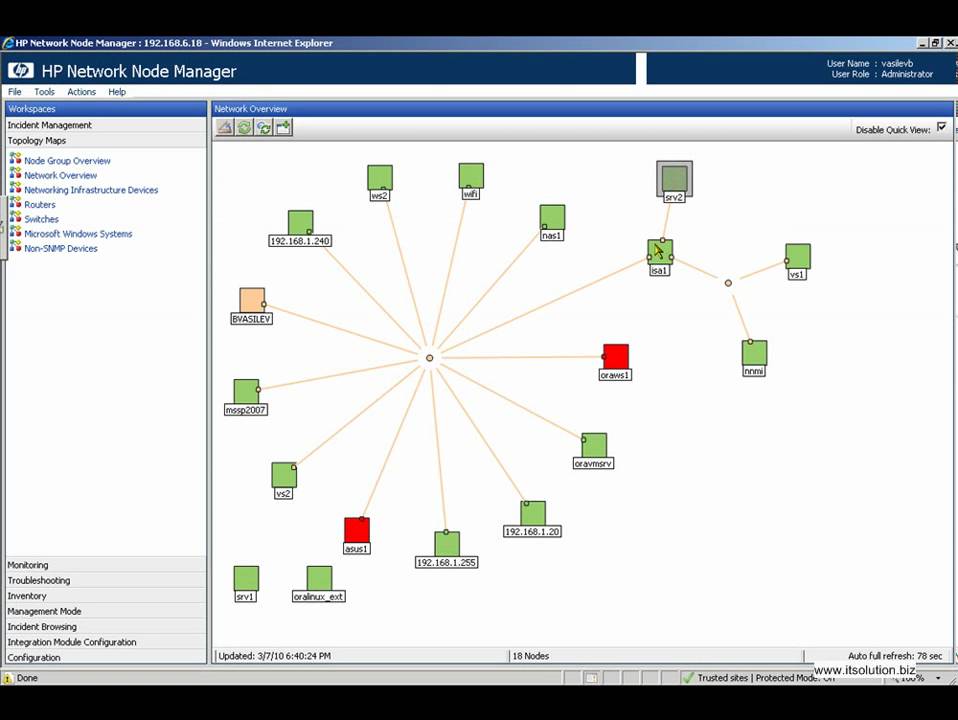This screenshot has width=958, height=720.
Task: Select the wifi node icon
Action: (471, 175)
